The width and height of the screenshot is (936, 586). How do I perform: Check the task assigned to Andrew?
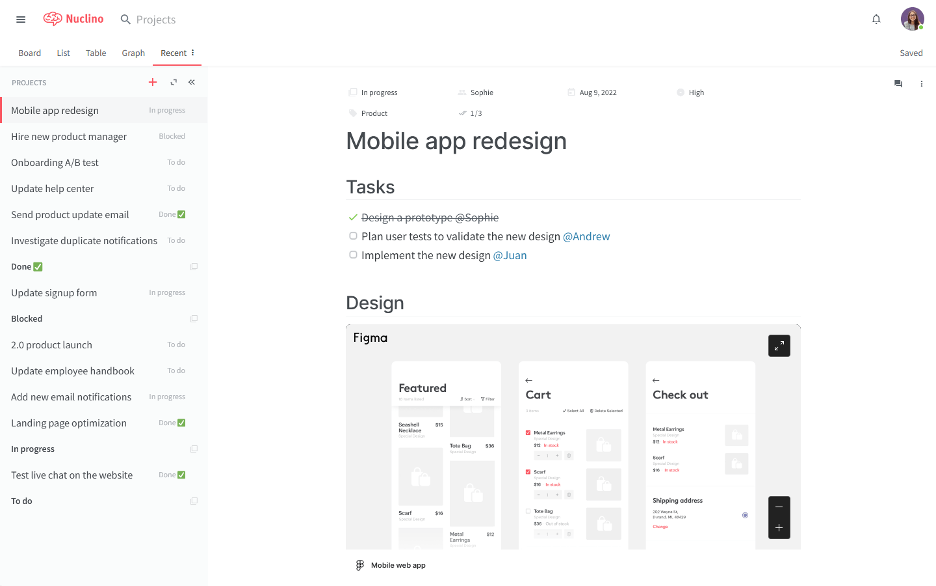tap(352, 235)
